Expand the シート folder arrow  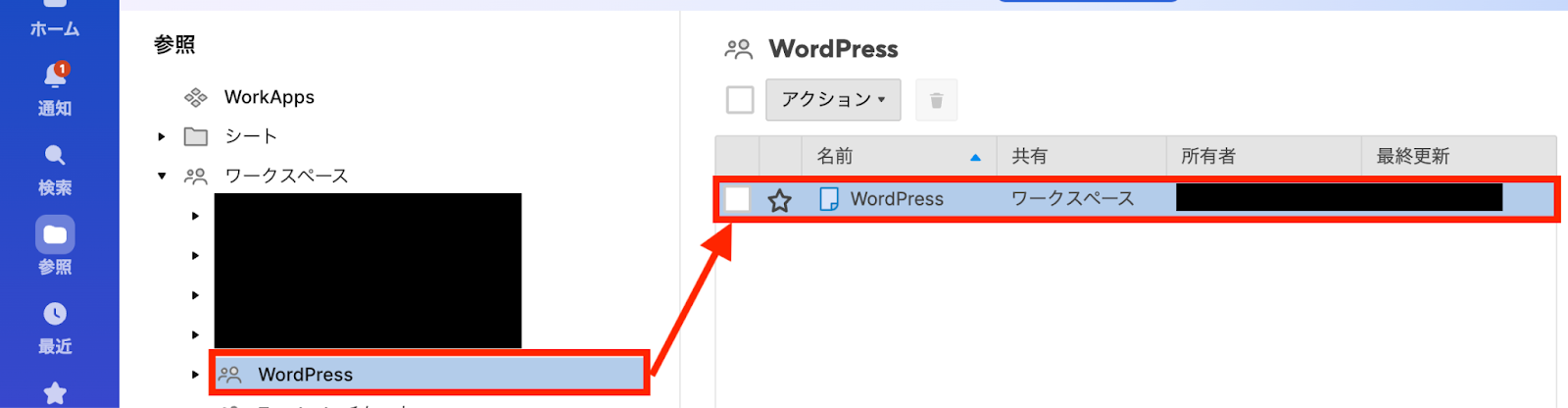(x=162, y=136)
